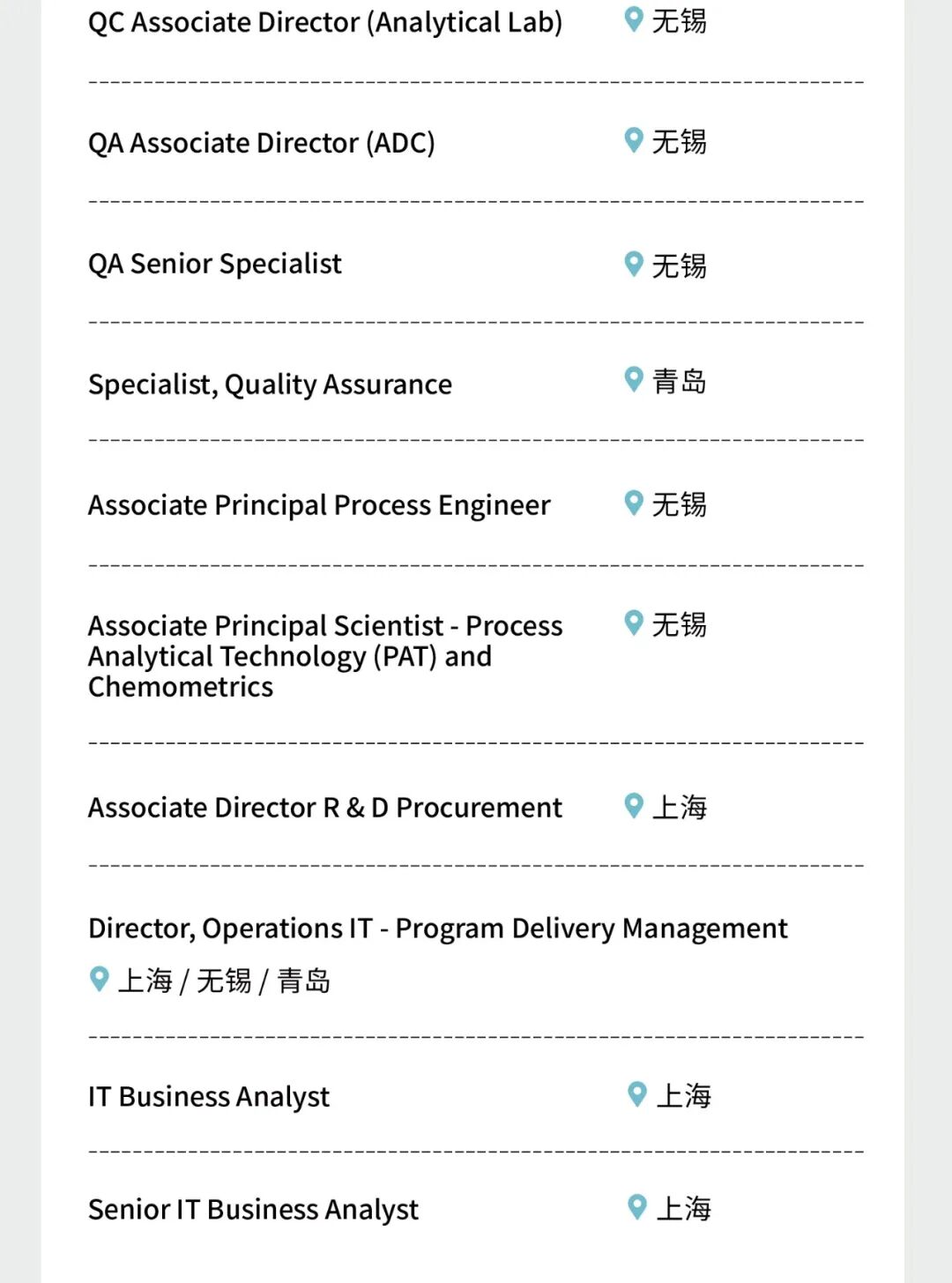This screenshot has width=952, height=1283.
Task: Click 上海 / 无锡 / 青岛 location text
Action: (x=225, y=981)
